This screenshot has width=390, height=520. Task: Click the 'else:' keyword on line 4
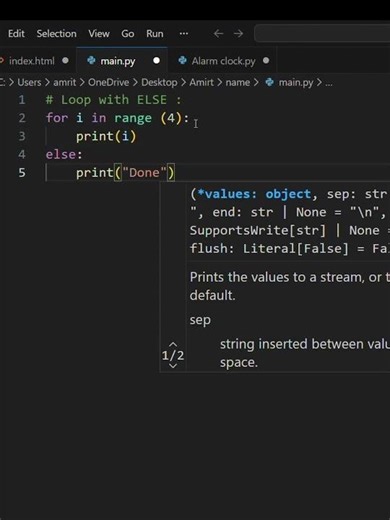tap(64, 154)
